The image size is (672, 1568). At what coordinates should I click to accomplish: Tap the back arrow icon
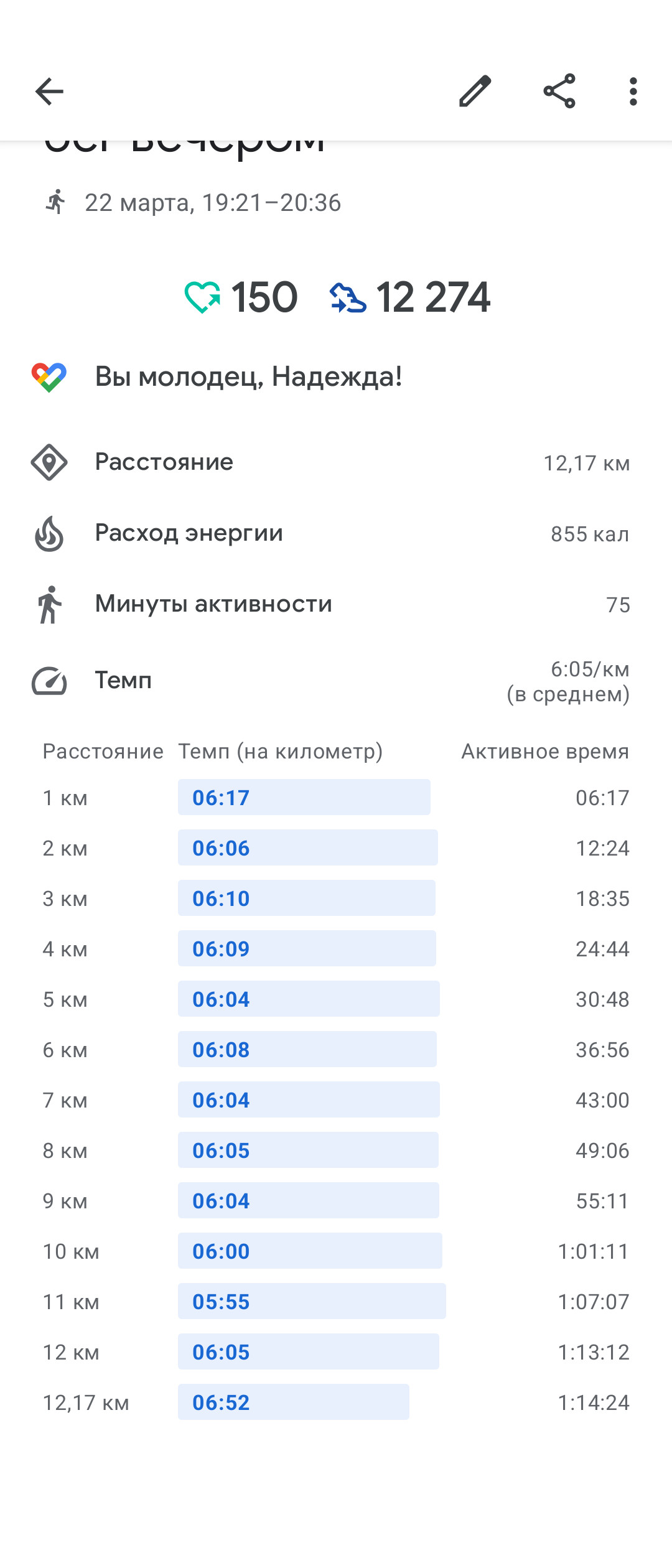[x=49, y=92]
